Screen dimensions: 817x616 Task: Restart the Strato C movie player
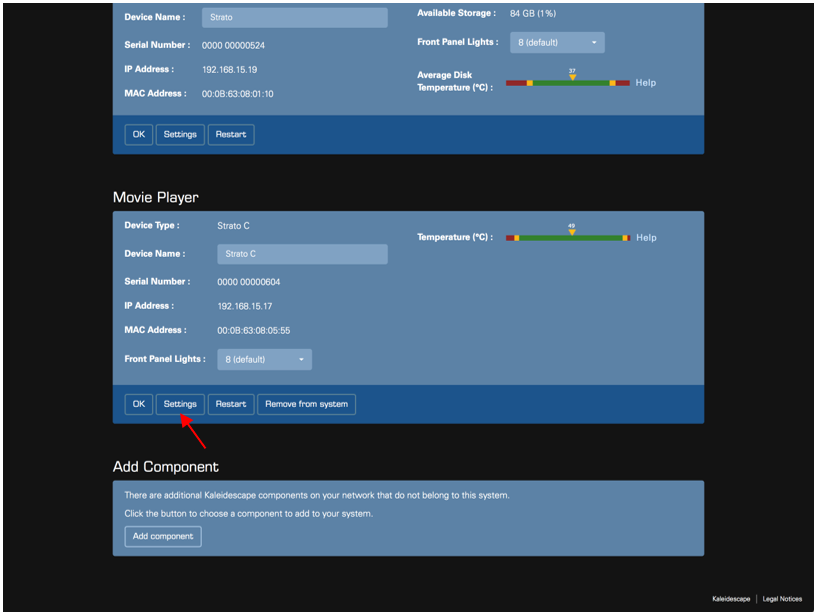click(231, 404)
